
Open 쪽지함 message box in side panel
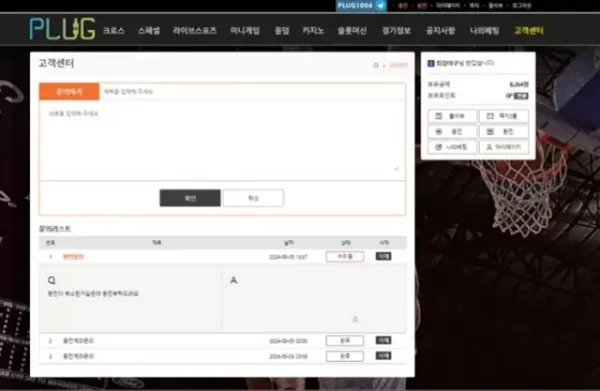pos(504,116)
